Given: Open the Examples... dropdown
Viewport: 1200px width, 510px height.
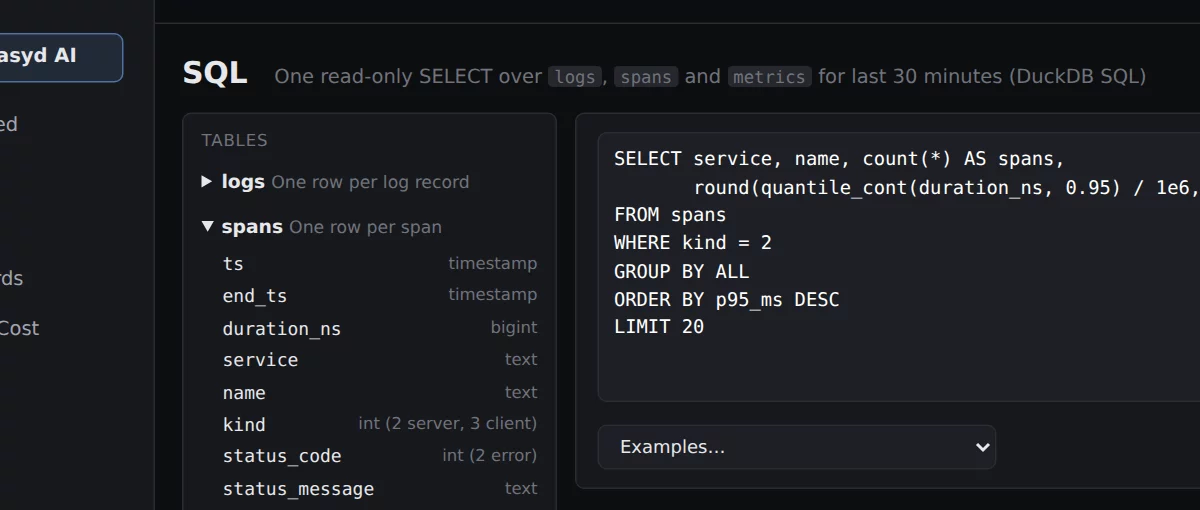Looking at the screenshot, I should point(797,447).
